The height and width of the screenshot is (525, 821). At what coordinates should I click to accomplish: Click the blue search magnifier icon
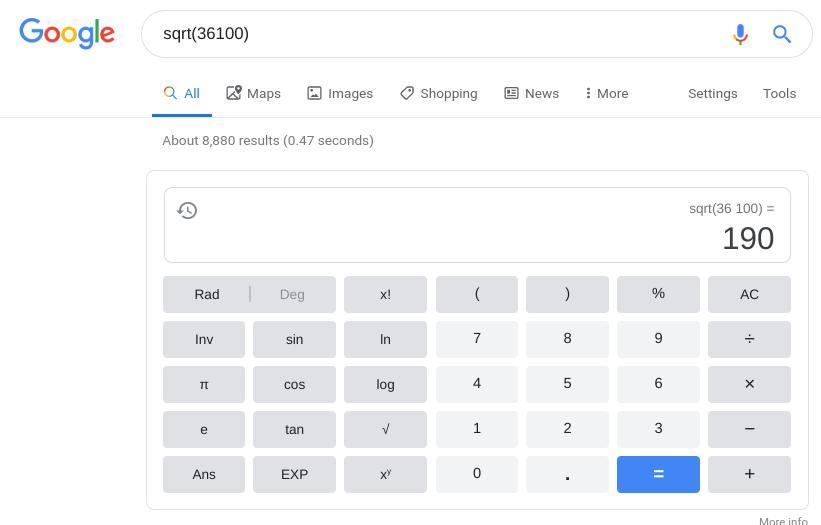point(782,34)
